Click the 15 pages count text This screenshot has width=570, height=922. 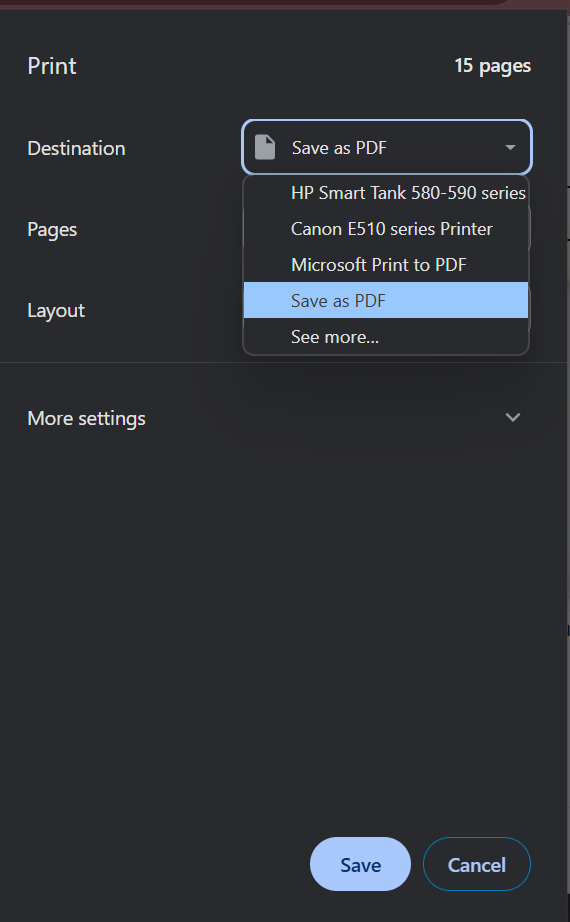492,66
